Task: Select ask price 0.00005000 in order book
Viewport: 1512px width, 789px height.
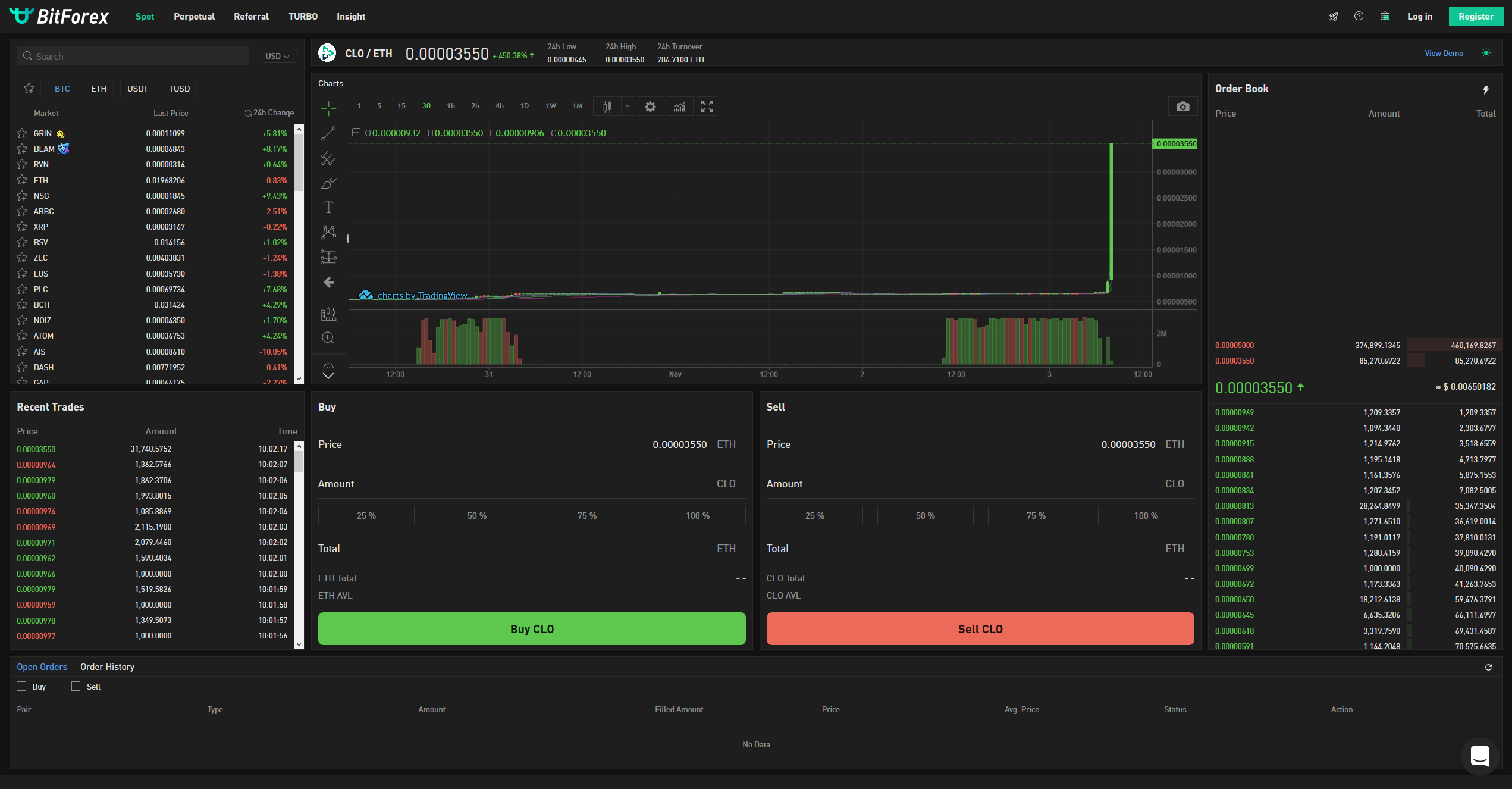Action: [1234, 345]
